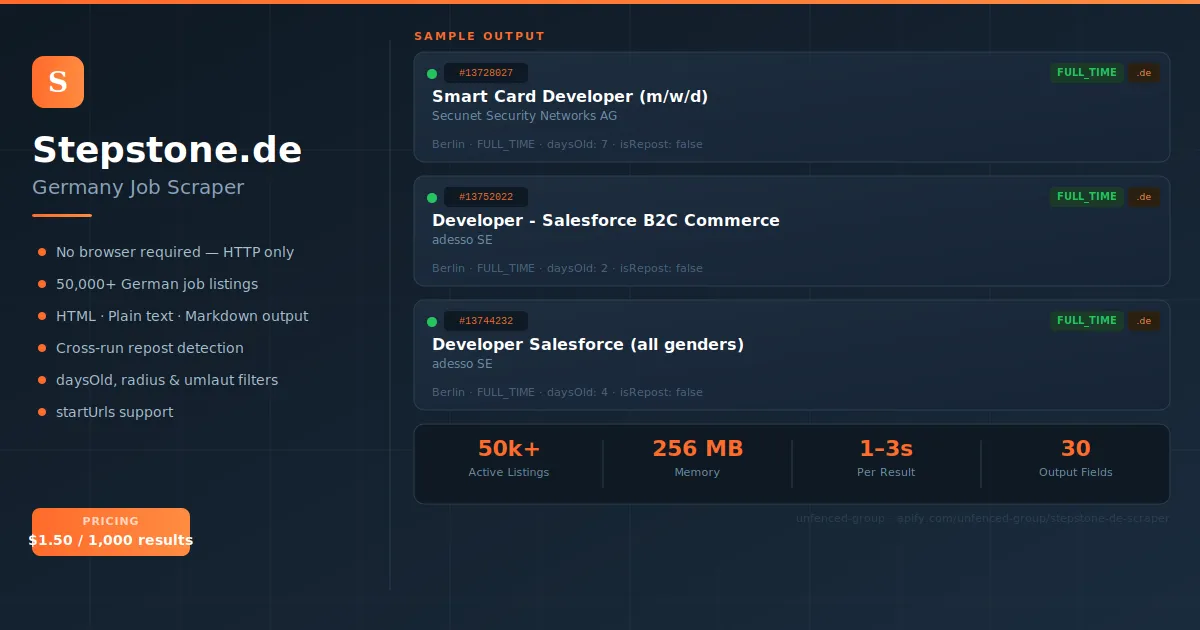Viewport: 1200px width, 630px height.
Task: Click green status dot beside #13728027
Action: tap(432, 74)
